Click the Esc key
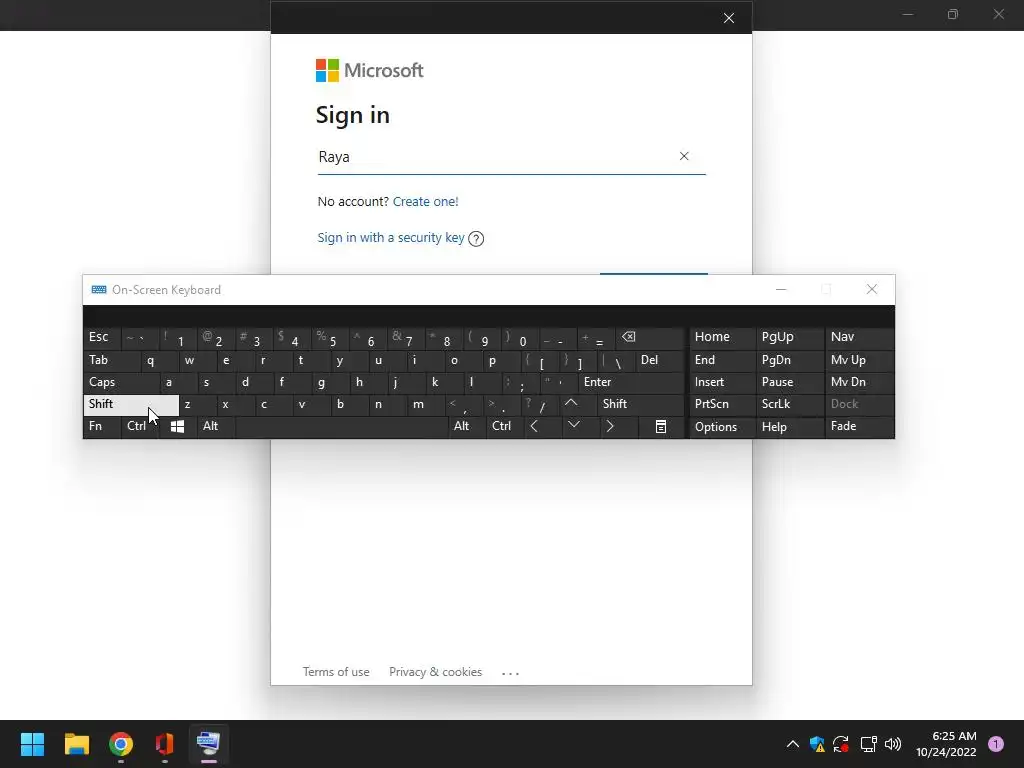This screenshot has height=768, width=1024. coord(102,337)
